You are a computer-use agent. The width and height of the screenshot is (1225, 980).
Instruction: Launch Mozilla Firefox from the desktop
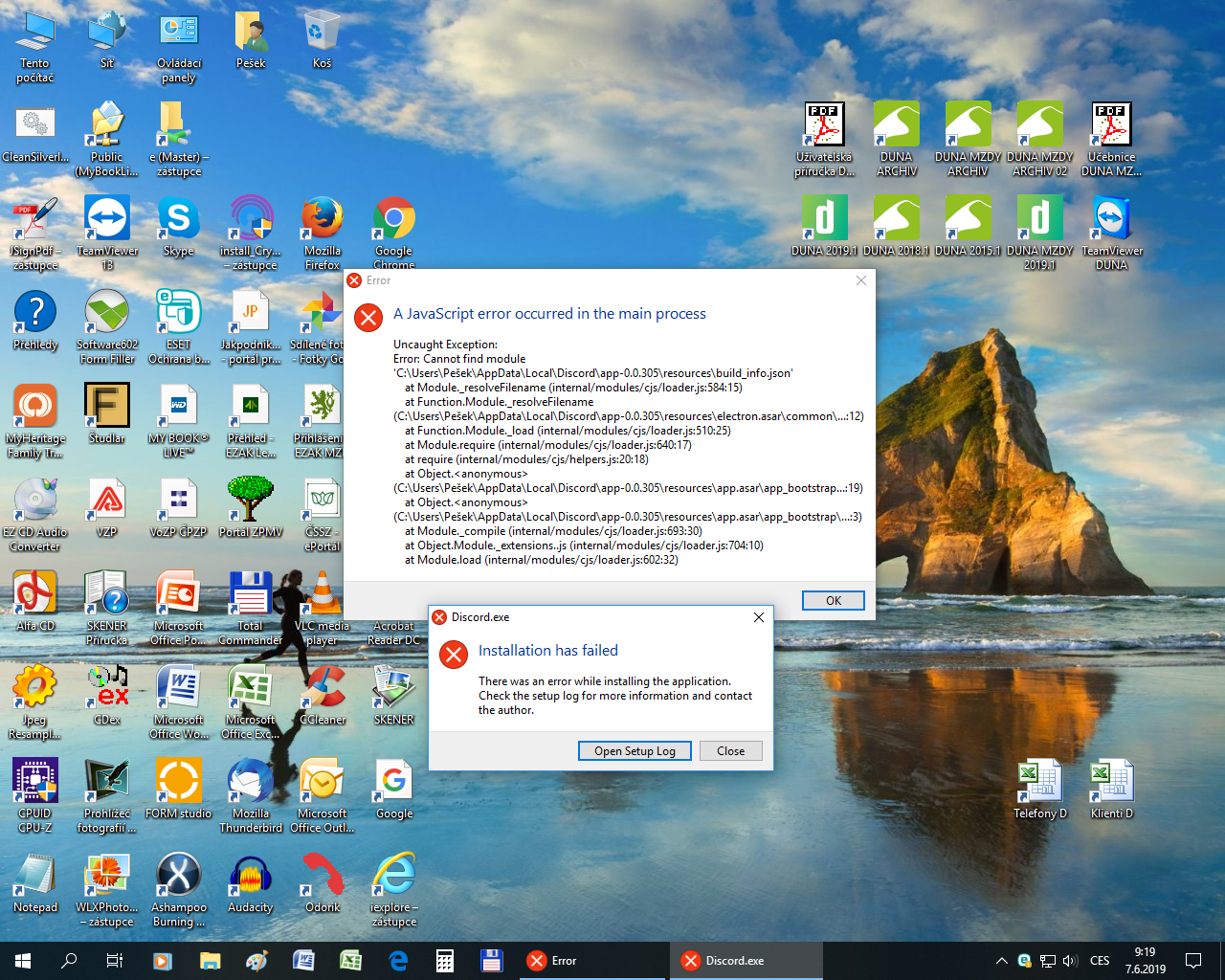(x=323, y=220)
